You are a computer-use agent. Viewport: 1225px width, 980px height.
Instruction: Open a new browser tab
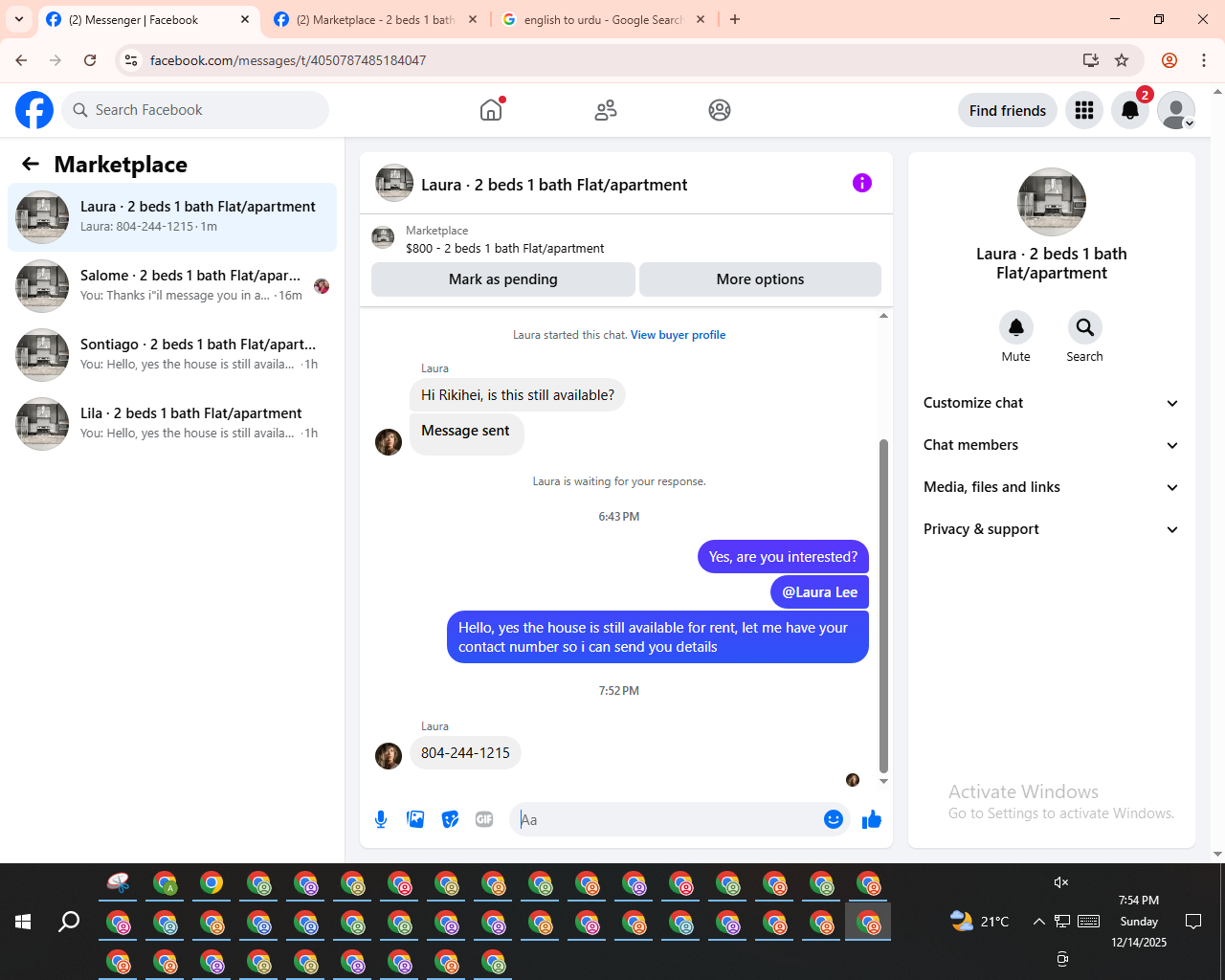[735, 19]
